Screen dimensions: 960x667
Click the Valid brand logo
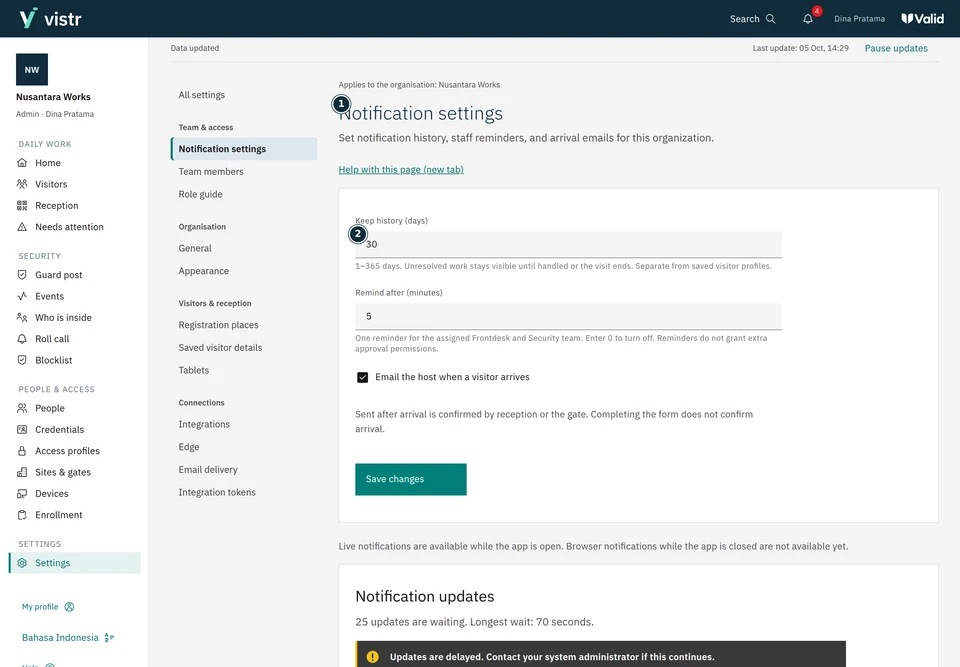pyautogui.click(x=922, y=19)
